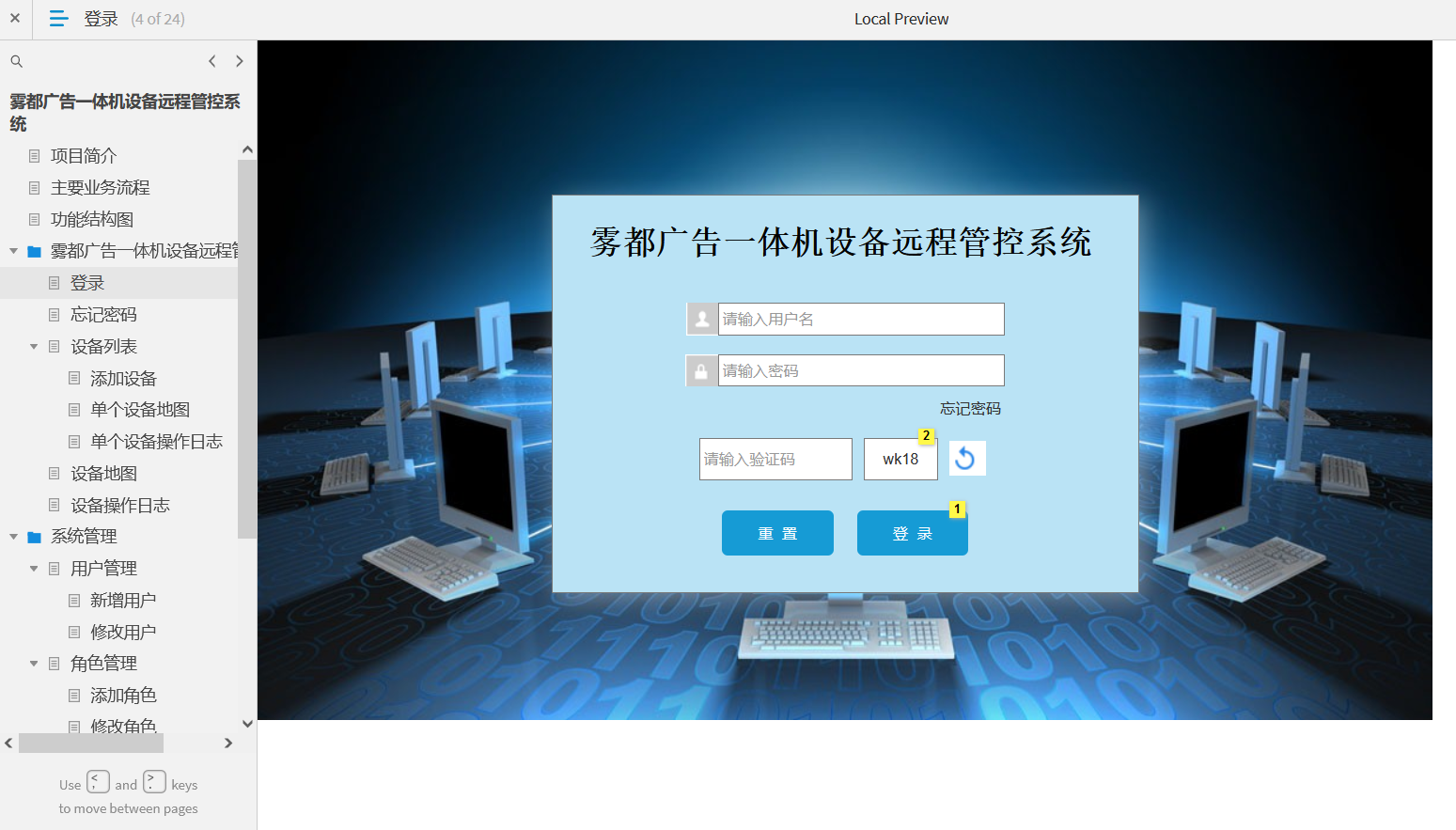Image resolution: width=1456 pixels, height=830 pixels.
Task: Click the sidebar scroll up arrow
Action: point(247,149)
